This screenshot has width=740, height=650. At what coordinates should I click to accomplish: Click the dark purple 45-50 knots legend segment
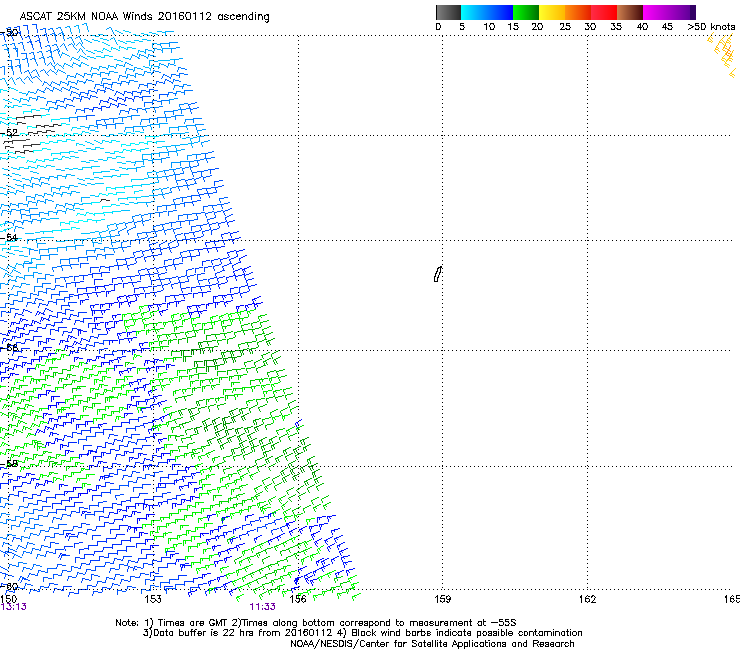[x=682, y=12]
